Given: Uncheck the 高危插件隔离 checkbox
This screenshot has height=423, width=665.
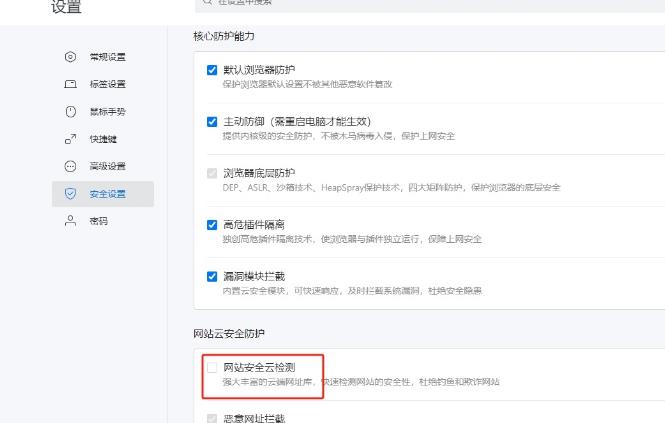Looking at the screenshot, I should [212, 225].
